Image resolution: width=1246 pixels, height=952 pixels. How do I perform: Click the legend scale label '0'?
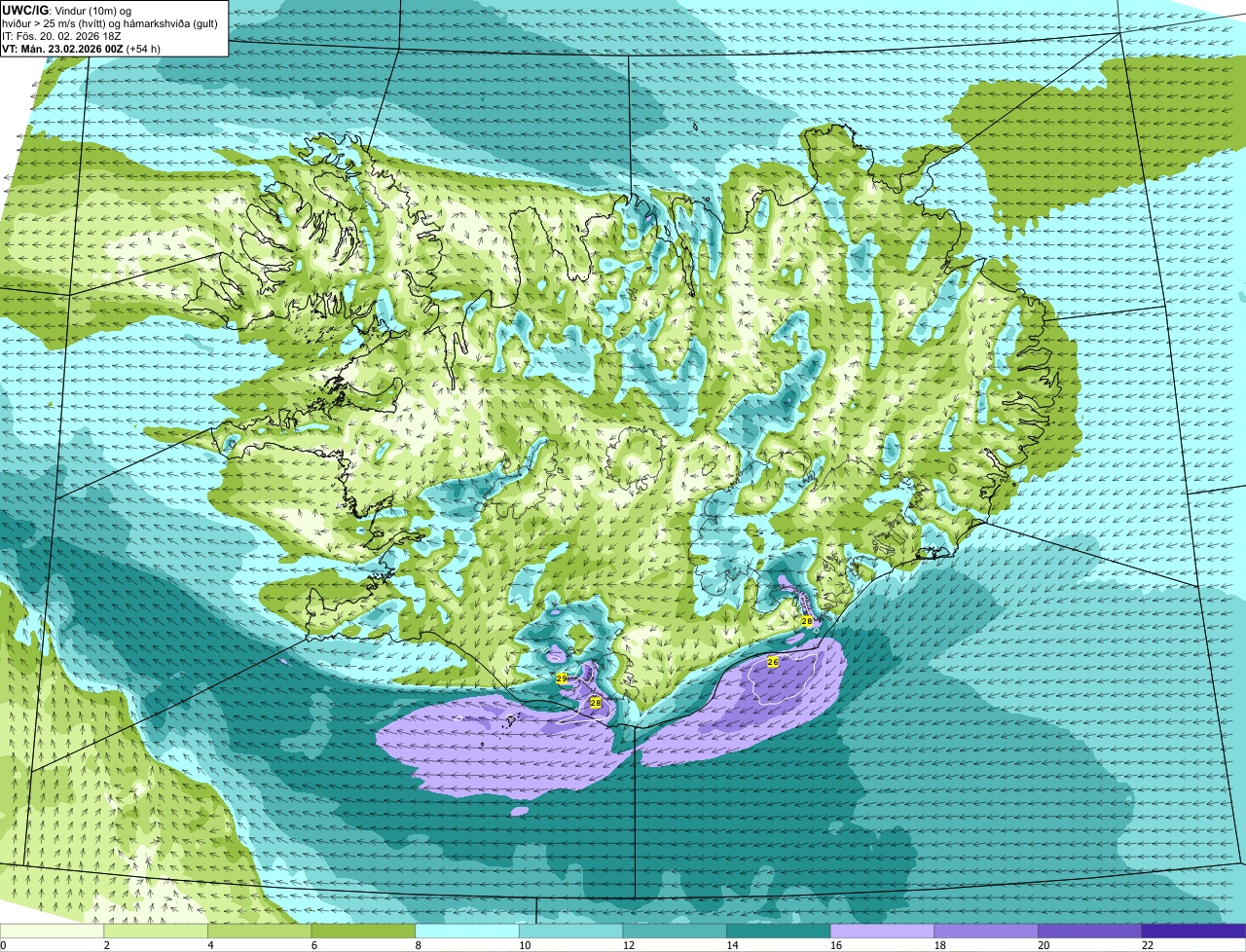(x=4, y=945)
